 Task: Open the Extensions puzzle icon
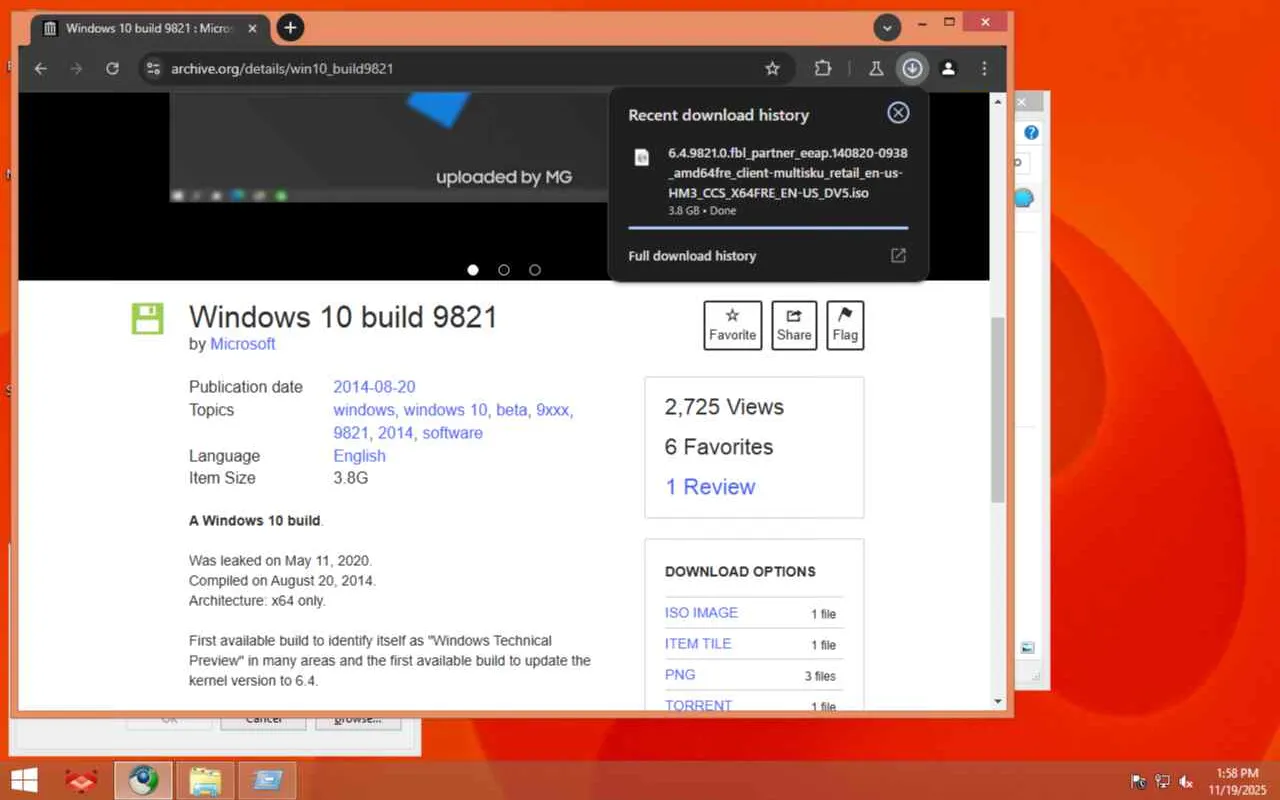(823, 69)
